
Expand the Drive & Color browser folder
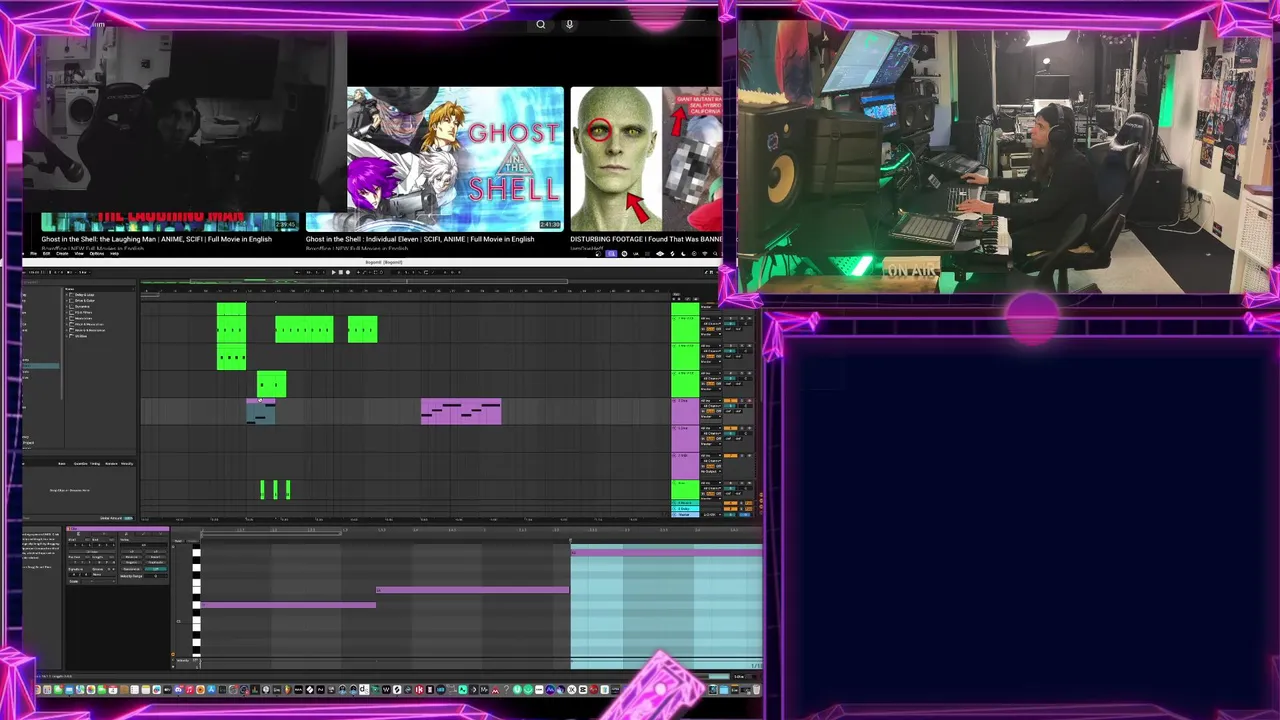pos(67,301)
